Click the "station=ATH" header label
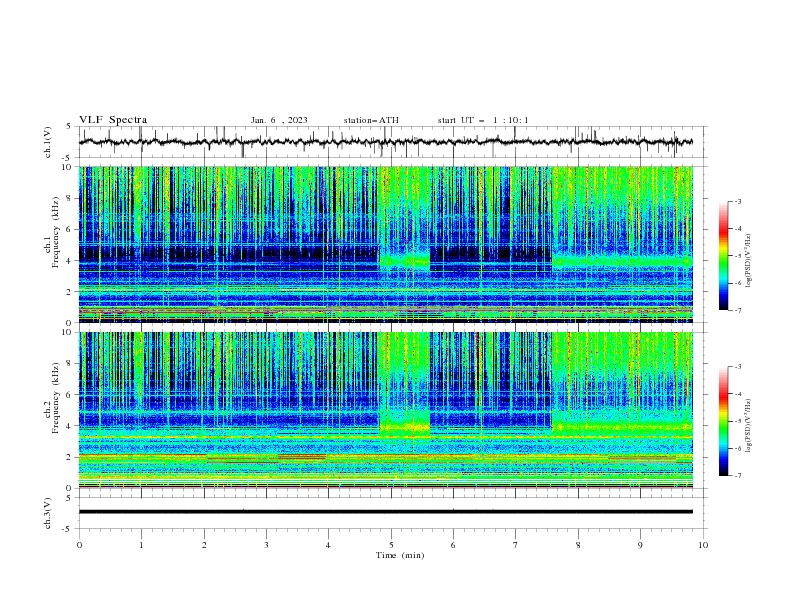The height and width of the screenshot is (612, 792). 371,120
